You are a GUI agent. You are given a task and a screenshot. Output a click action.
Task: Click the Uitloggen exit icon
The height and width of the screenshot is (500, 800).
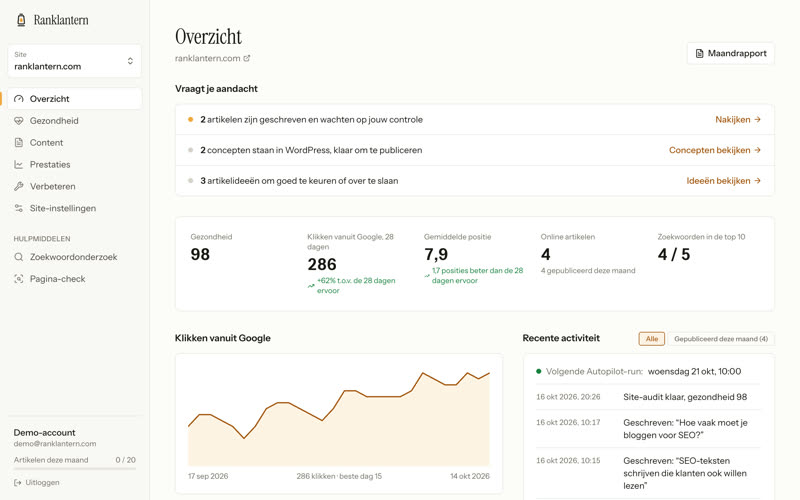pos(17,483)
